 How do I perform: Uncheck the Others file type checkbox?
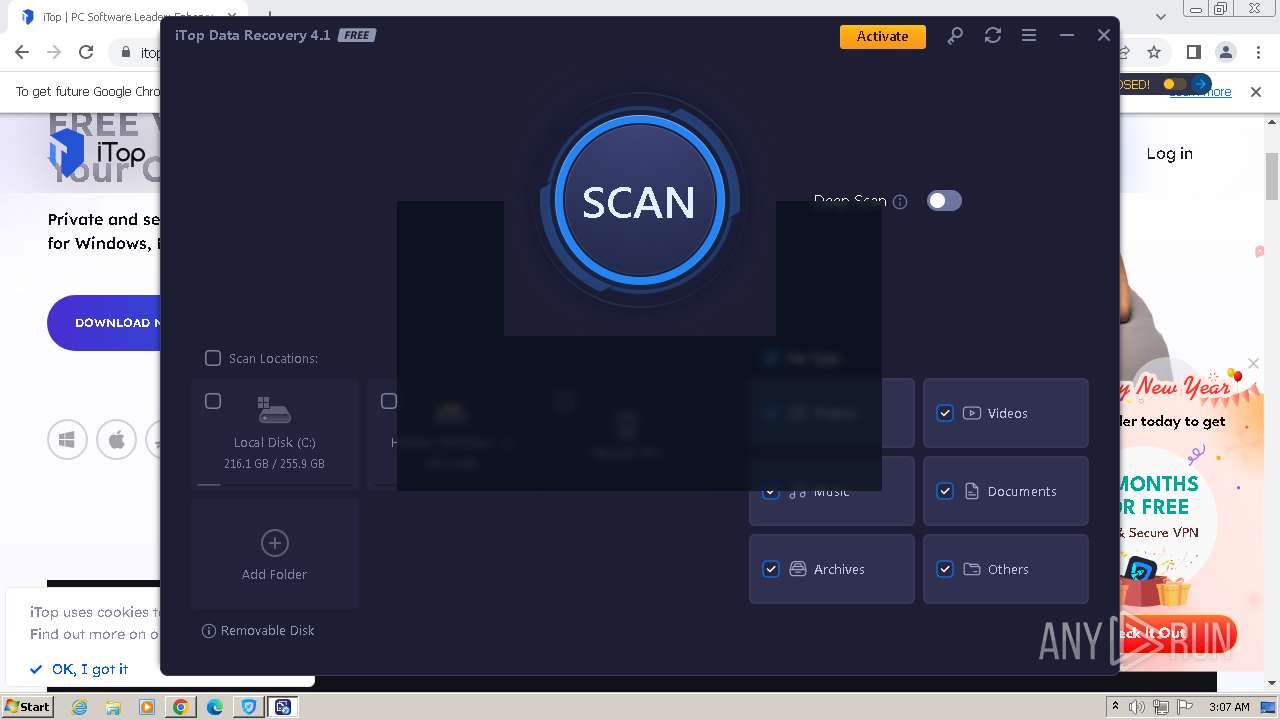945,569
